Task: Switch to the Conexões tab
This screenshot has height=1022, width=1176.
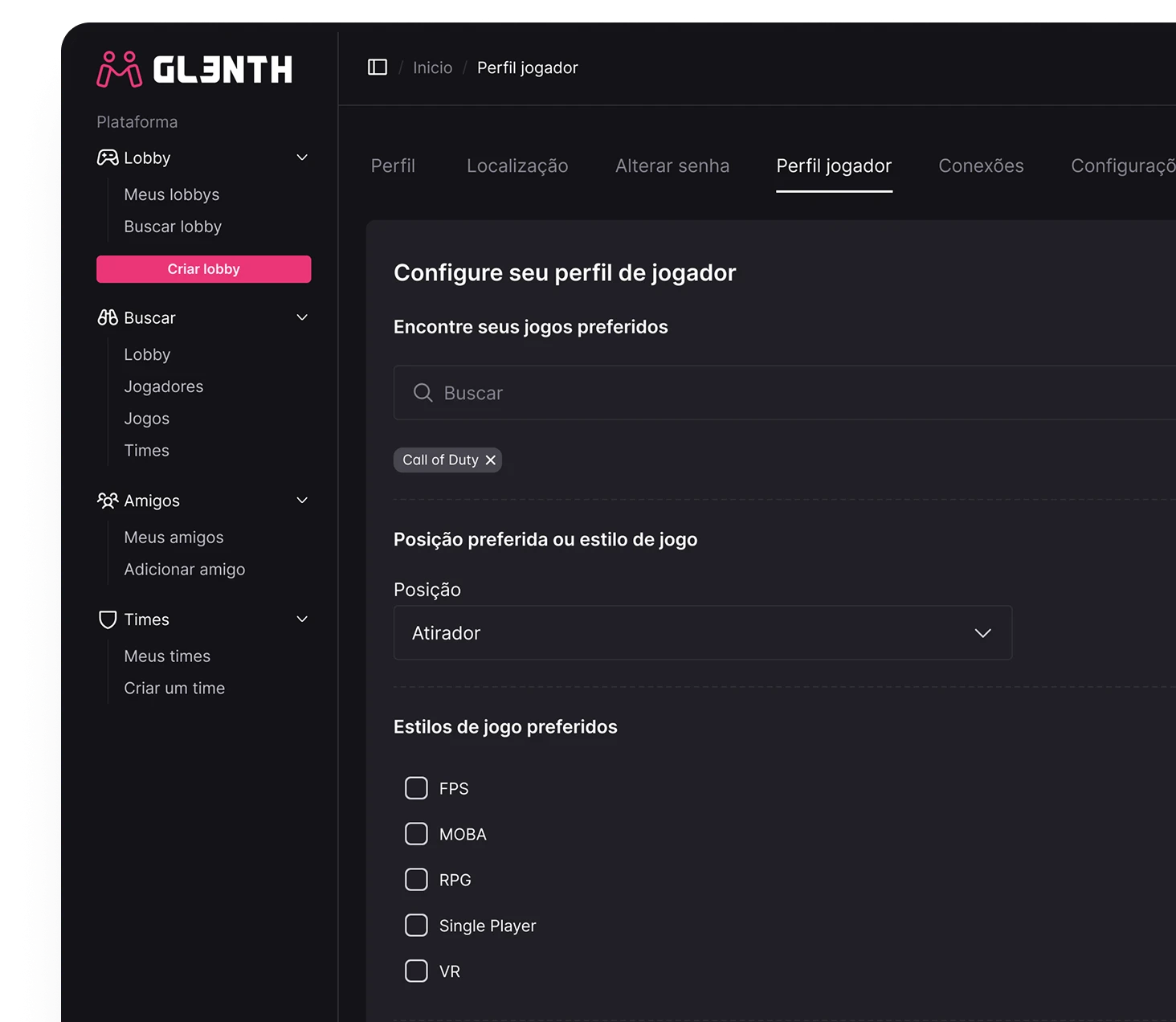Action: [981, 166]
